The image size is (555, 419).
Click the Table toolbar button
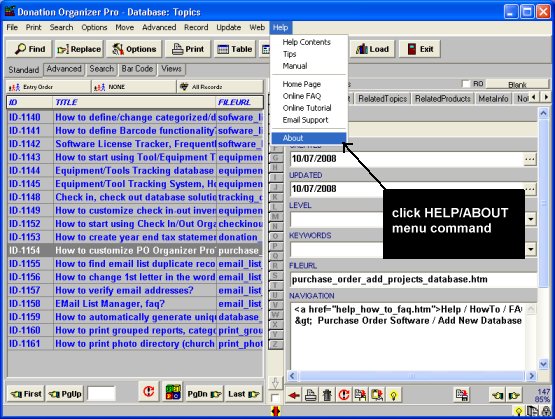pos(235,49)
